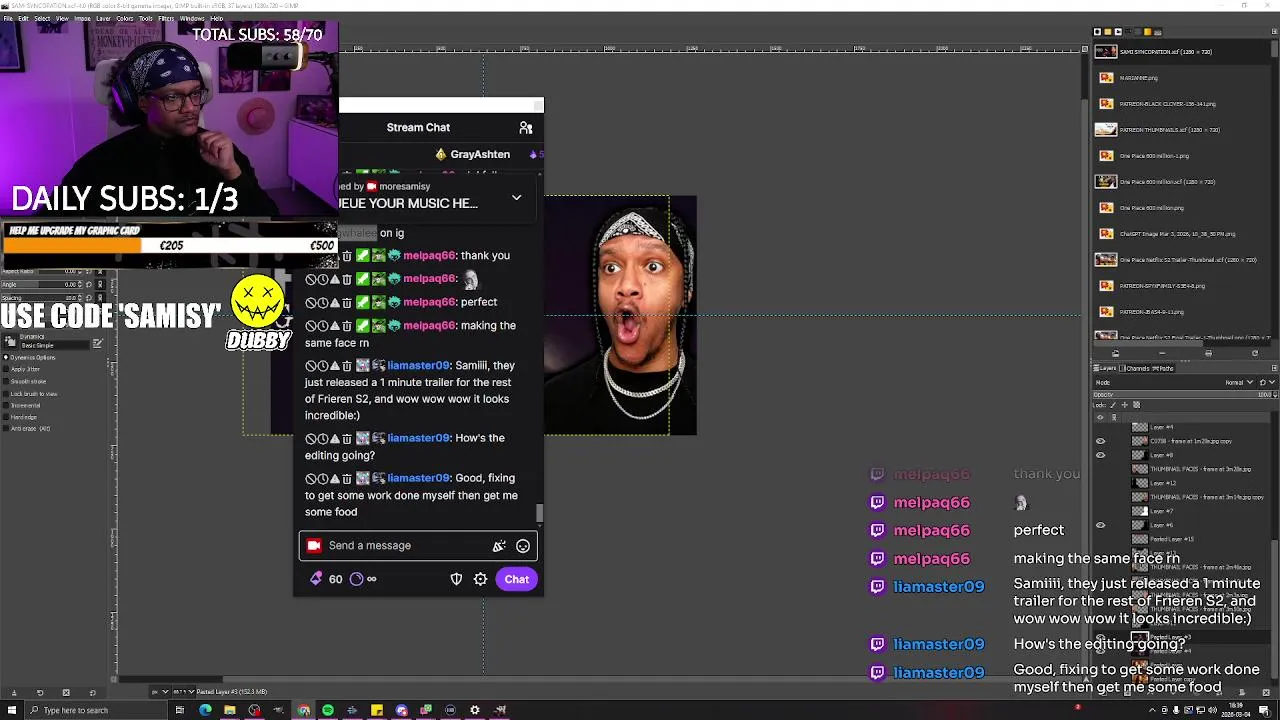This screenshot has width=1280, height=720.
Task: Click create new display icon under images list
Action: [1162, 353]
